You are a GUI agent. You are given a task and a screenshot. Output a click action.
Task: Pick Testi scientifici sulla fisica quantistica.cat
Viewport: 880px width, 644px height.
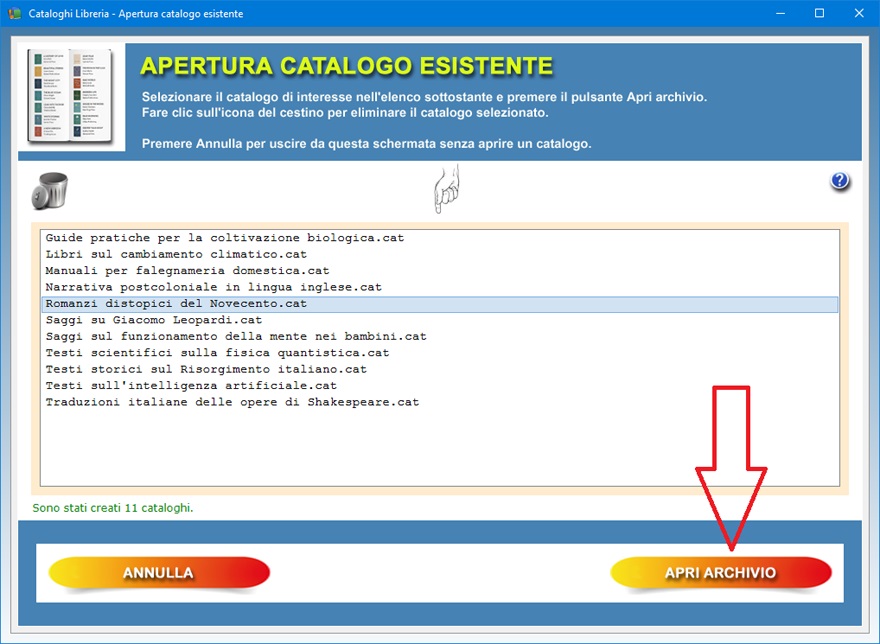pos(217,353)
